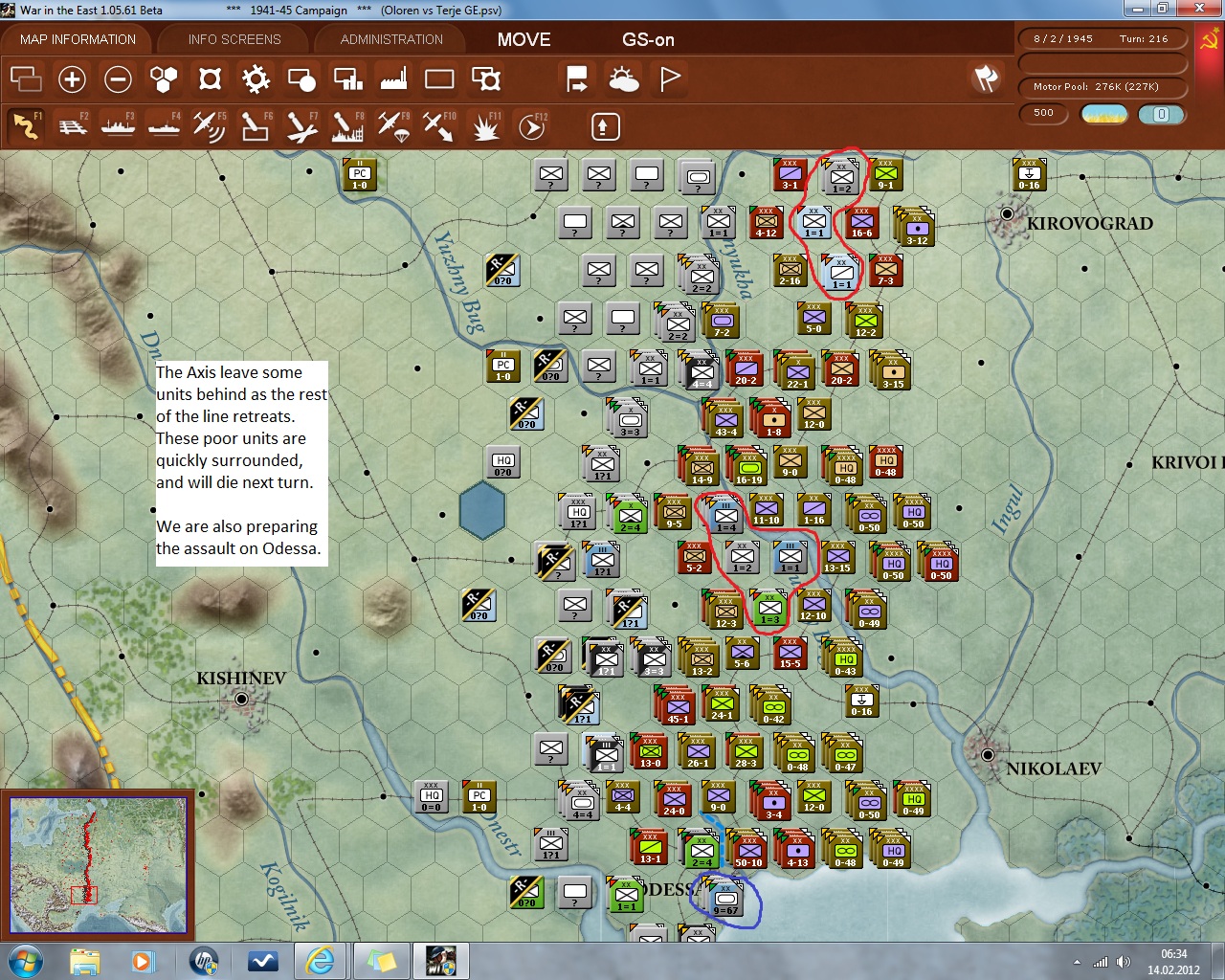Click the volume icon in system tray
1225x980 pixels.
coord(1123,962)
